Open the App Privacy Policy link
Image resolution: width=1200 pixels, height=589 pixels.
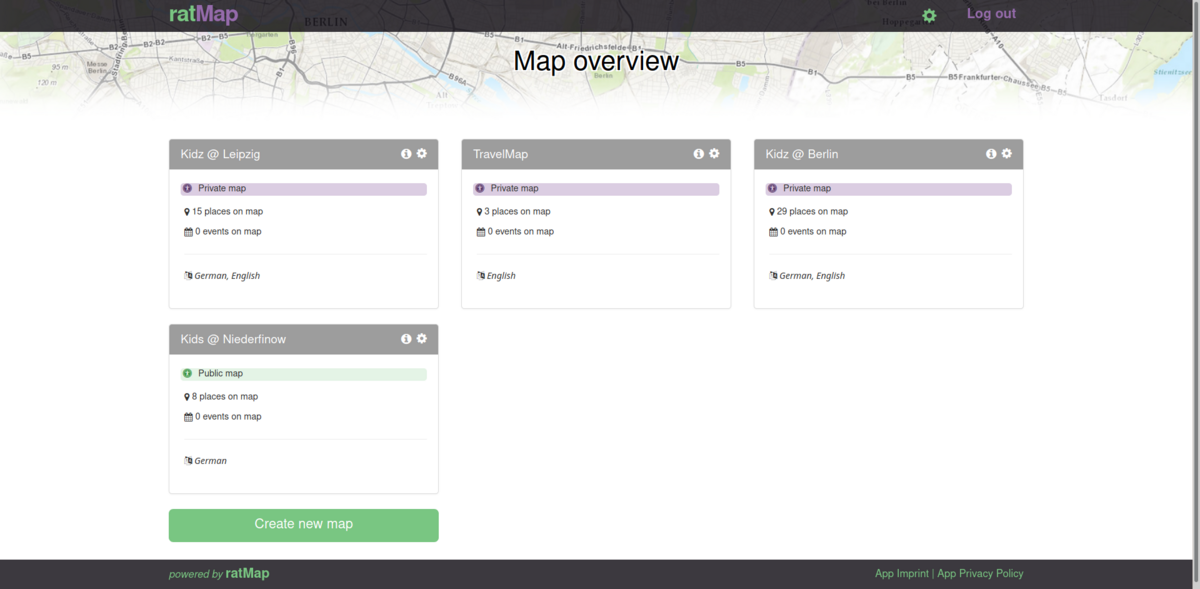(x=980, y=573)
